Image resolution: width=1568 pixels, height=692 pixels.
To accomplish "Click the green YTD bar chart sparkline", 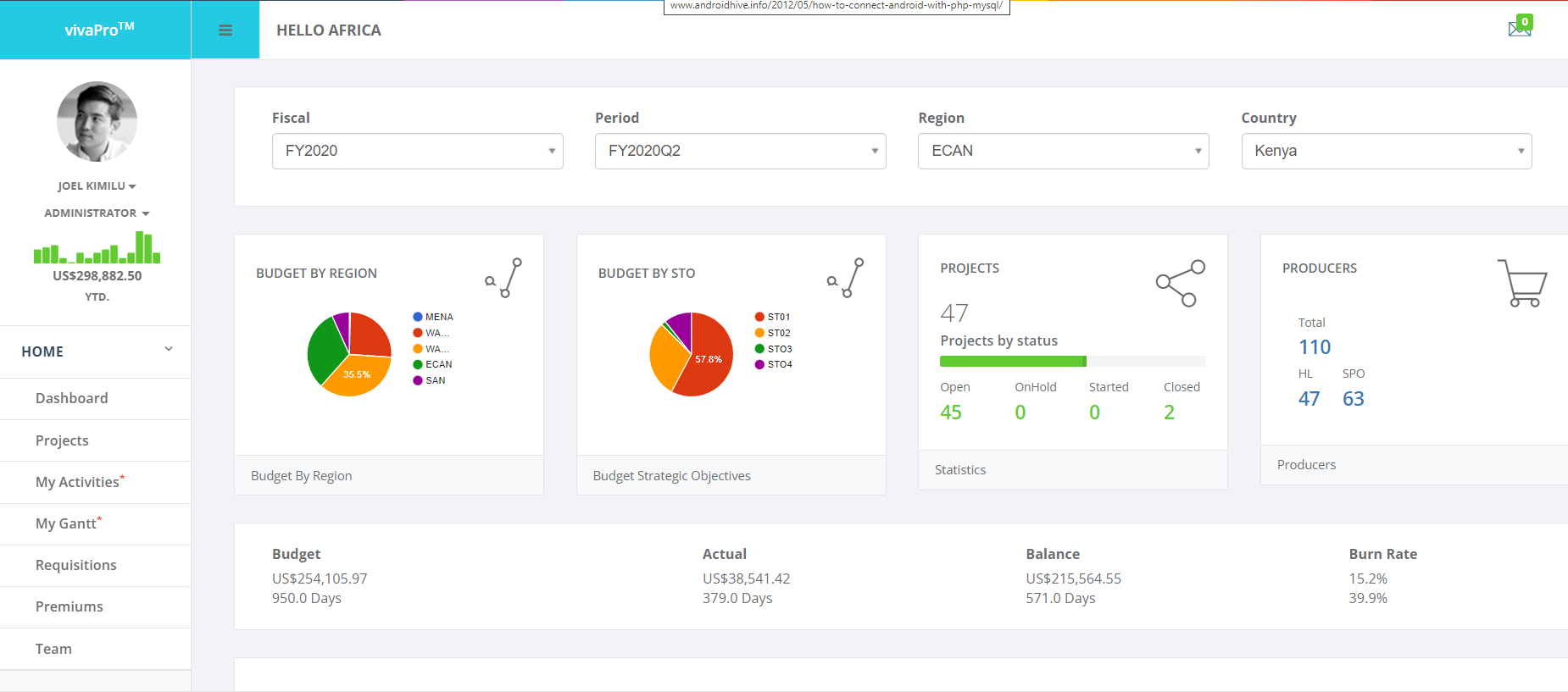I will [x=97, y=248].
